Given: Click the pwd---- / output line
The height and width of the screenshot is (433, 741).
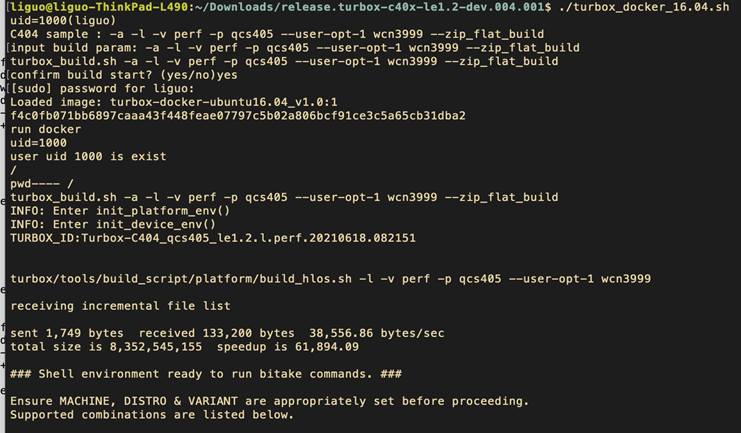Looking at the screenshot, I should tap(42, 184).
